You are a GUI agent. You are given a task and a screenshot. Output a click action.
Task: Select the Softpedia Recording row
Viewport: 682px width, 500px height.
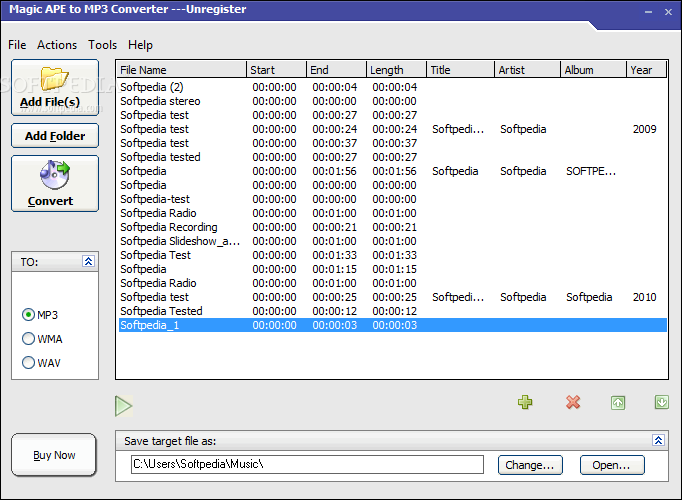(392, 227)
